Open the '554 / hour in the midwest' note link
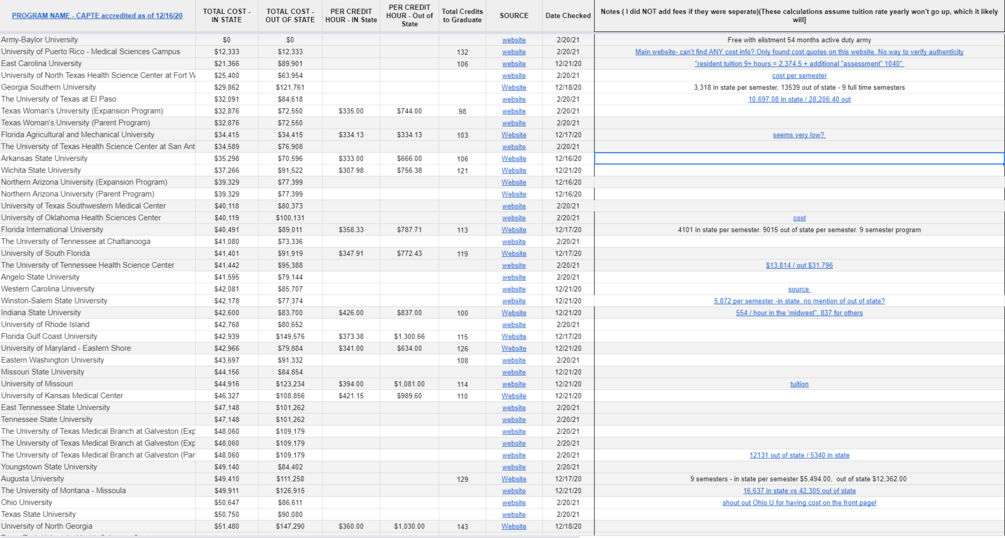The width and height of the screenshot is (1005, 538). 799,313
